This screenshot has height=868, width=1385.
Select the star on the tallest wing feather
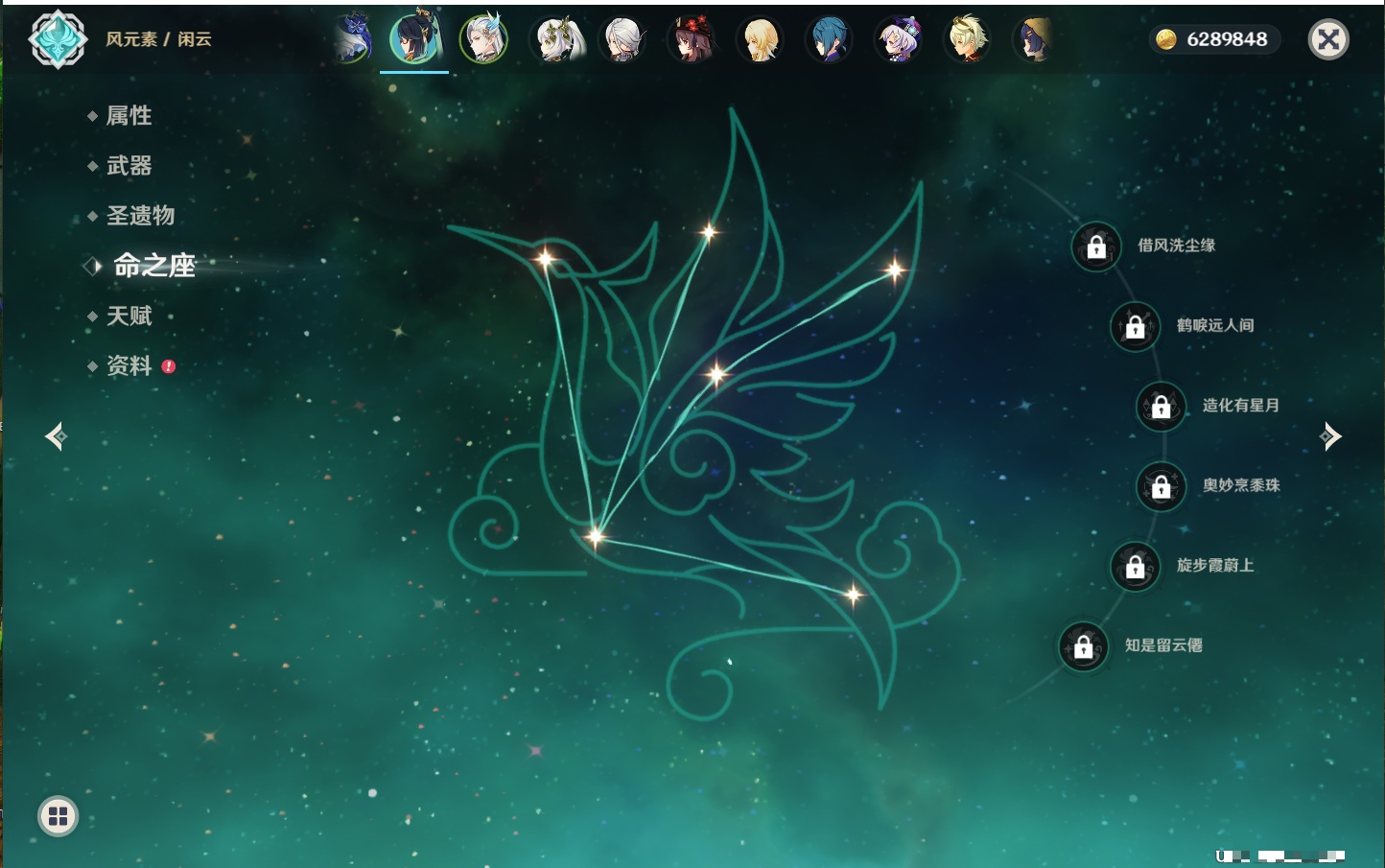pyautogui.click(x=709, y=231)
